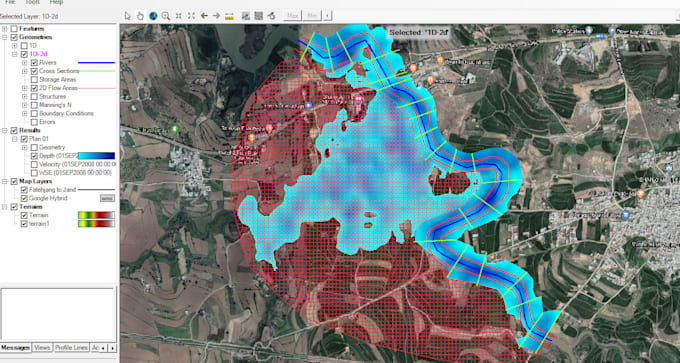Click the Terrain color ramp swatch

click(96, 215)
